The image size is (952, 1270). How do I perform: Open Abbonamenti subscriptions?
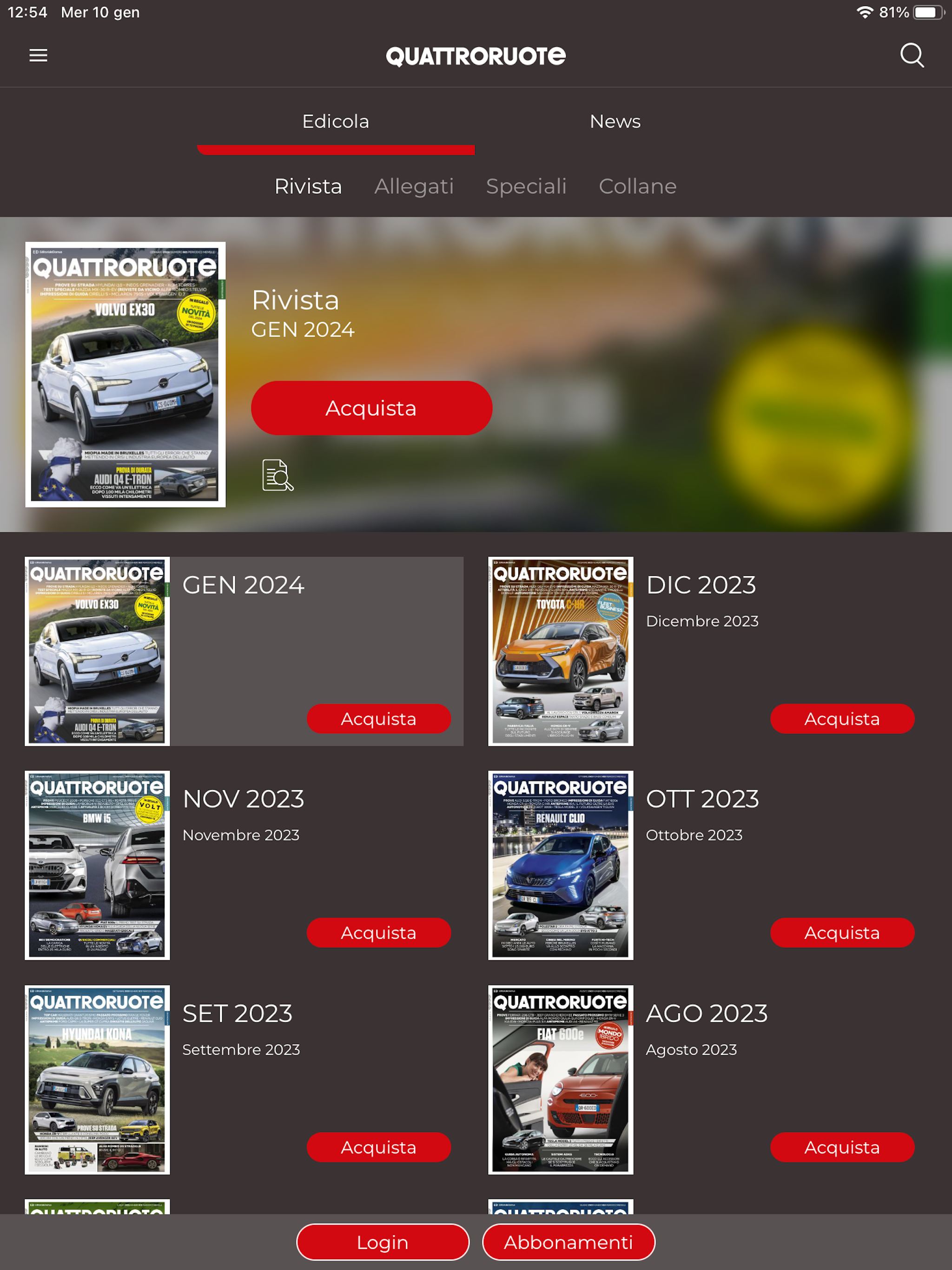coord(569,1243)
